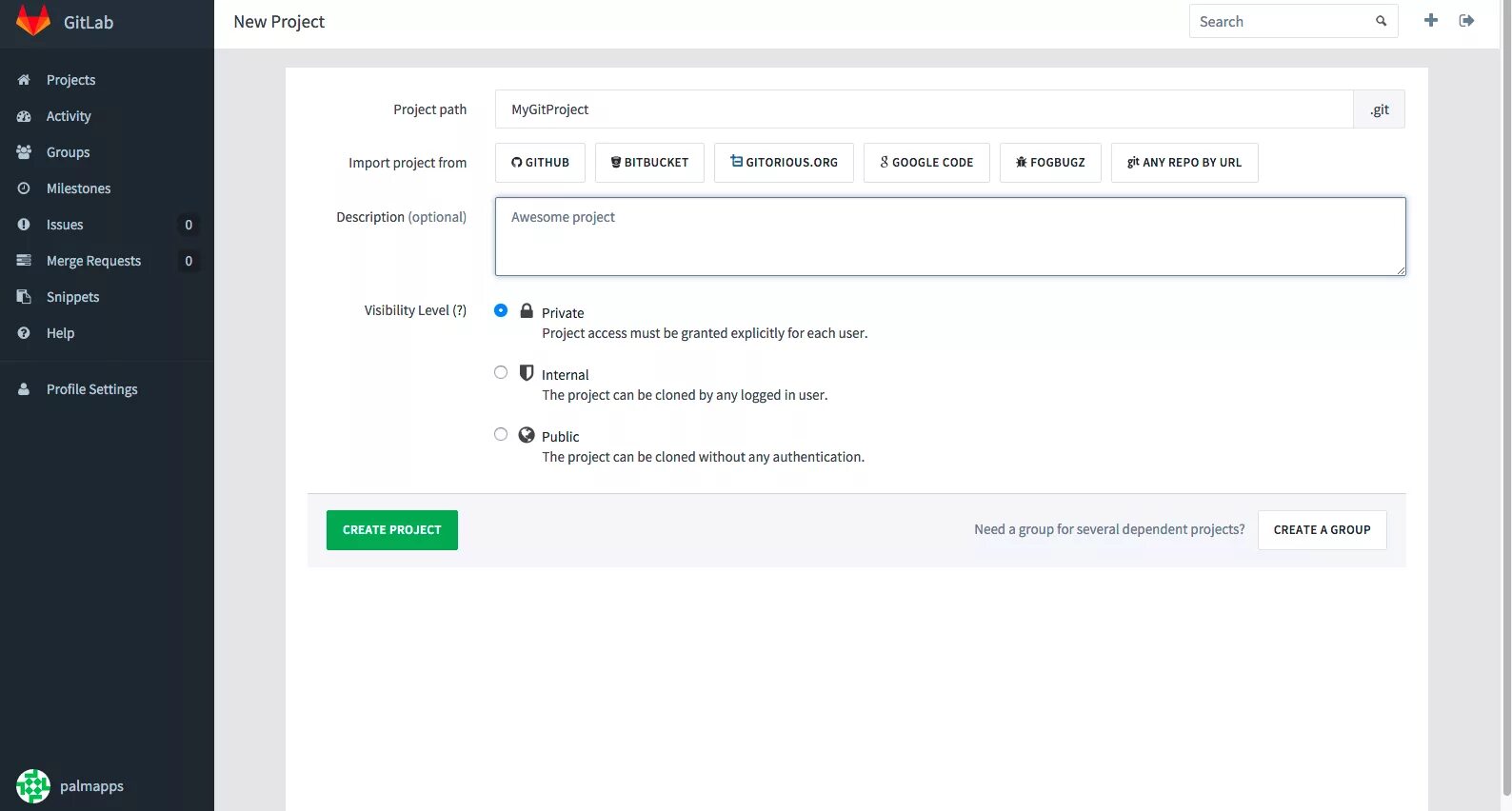Image resolution: width=1512 pixels, height=811 pixels.
Task: Click the shield icon beside Internal
Action: coord(527,372)
